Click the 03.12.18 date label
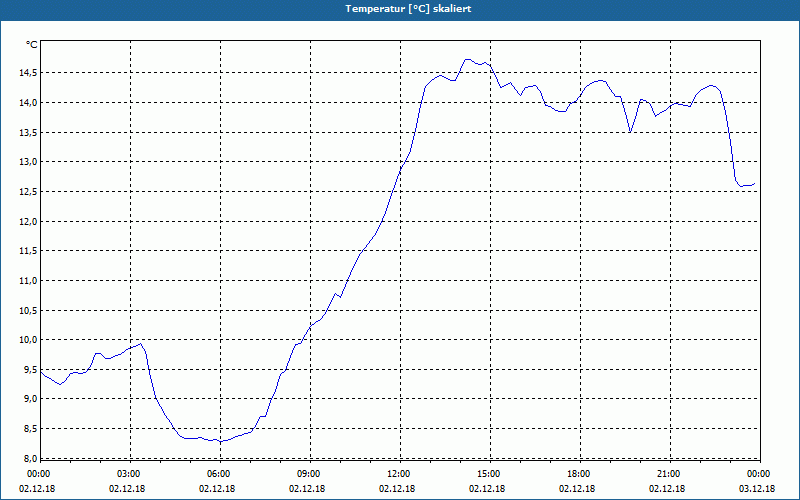Screen dimensions: 800x500 point(757,489)
